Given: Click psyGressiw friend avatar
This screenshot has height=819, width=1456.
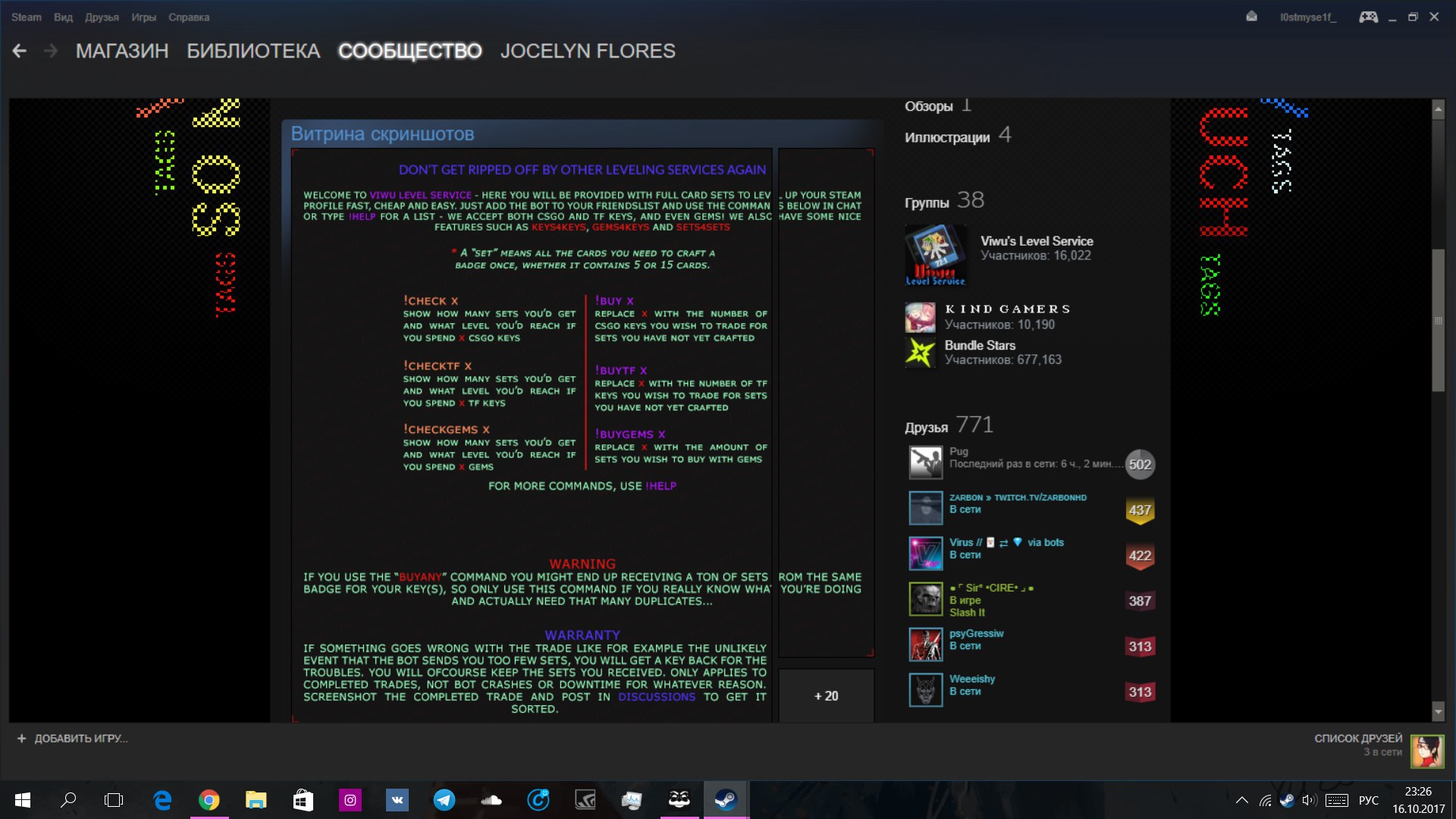Looking at the screenshot, I should coord(926,645).
